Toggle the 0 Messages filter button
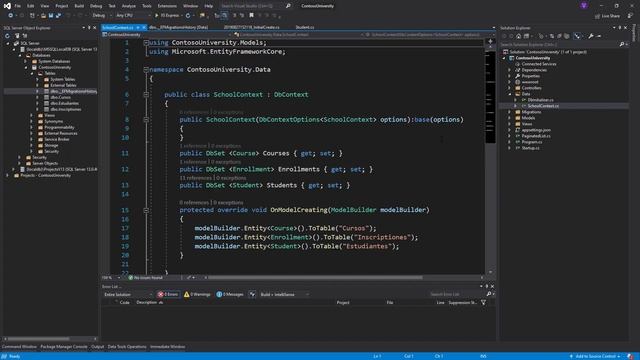The image size is (640, 360). [x=229, y=294]
